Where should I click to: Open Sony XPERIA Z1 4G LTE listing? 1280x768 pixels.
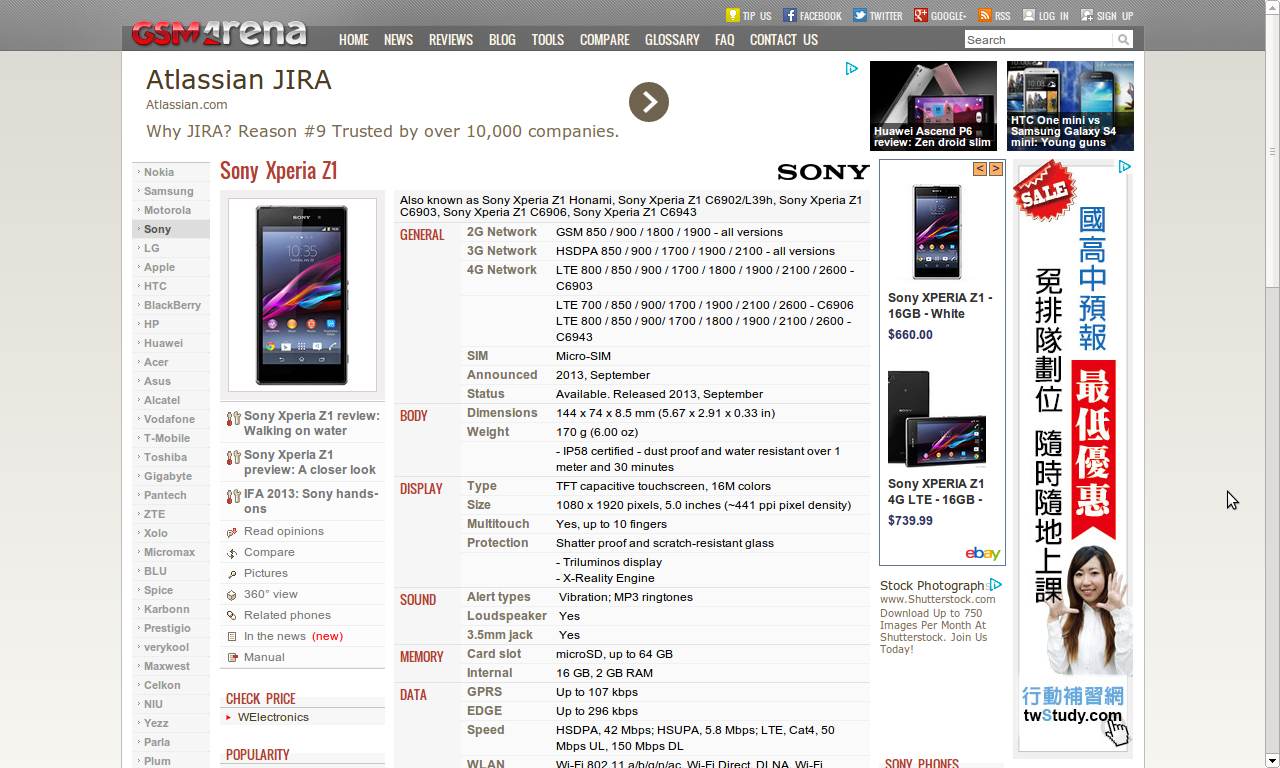point(936,491)
